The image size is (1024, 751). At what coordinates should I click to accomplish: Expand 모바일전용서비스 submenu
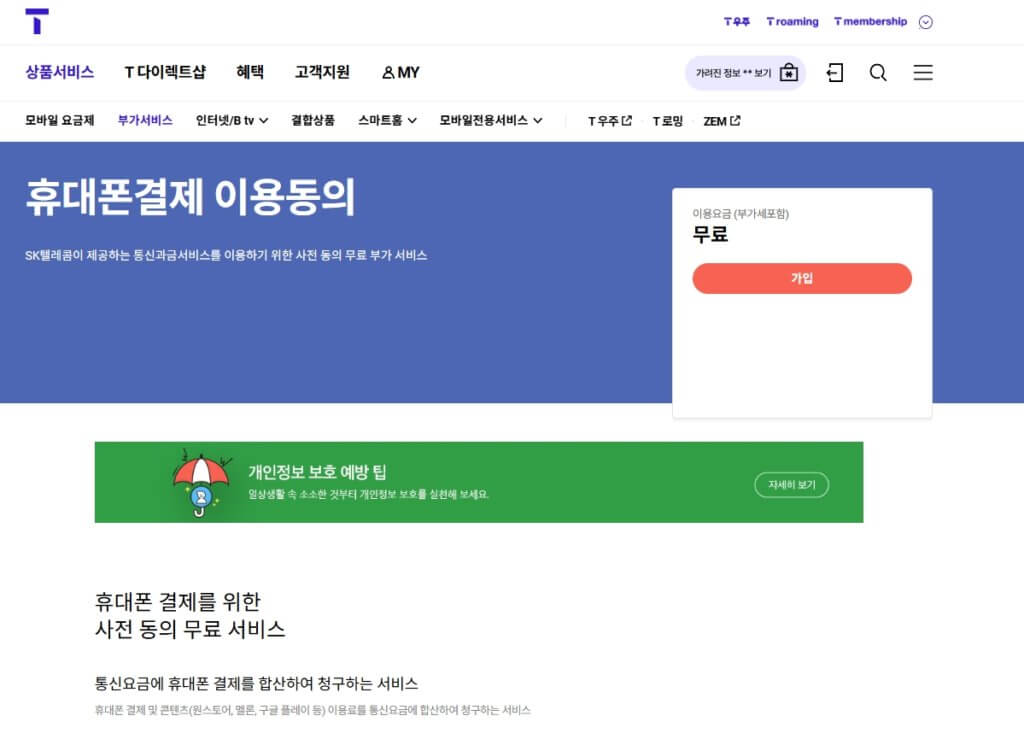click(x=491, y=121)
